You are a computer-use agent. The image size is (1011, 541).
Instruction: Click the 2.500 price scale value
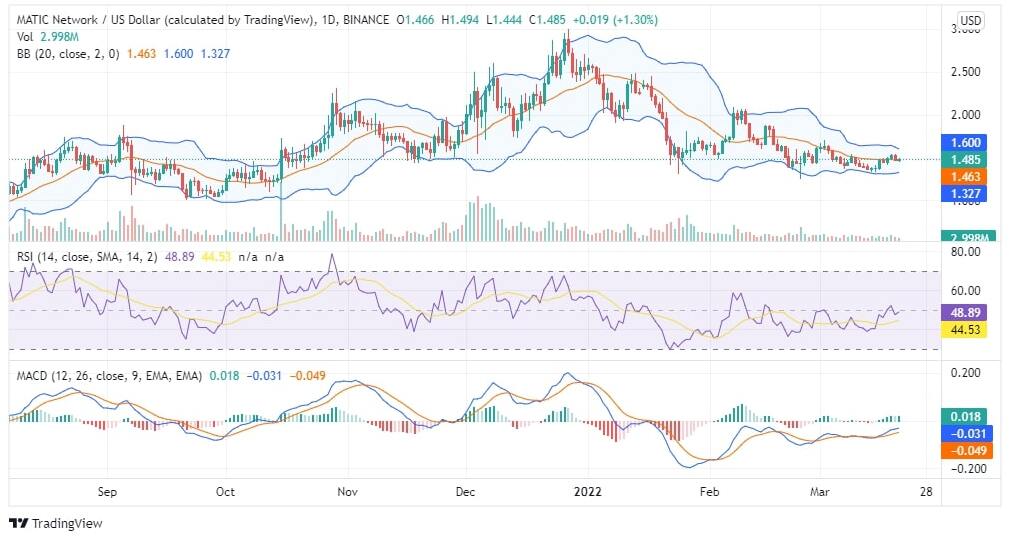pos(965,72)
